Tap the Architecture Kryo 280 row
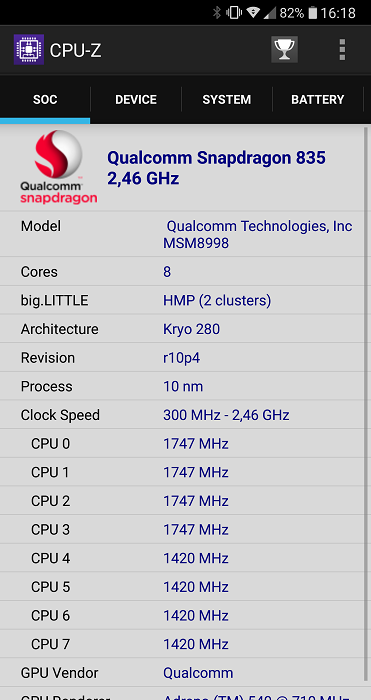Viewport: 371px width, 700px height. click(183, 329)
